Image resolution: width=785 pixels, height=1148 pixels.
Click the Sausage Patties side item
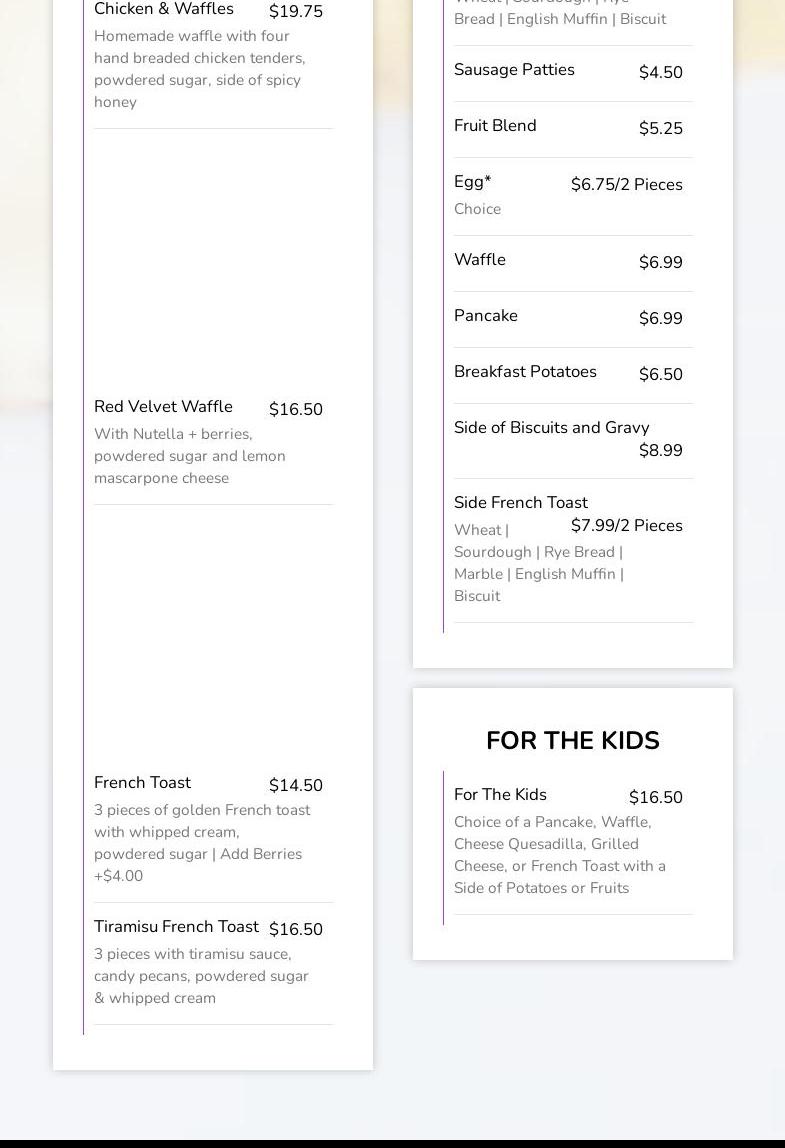[x=514, y=70]
